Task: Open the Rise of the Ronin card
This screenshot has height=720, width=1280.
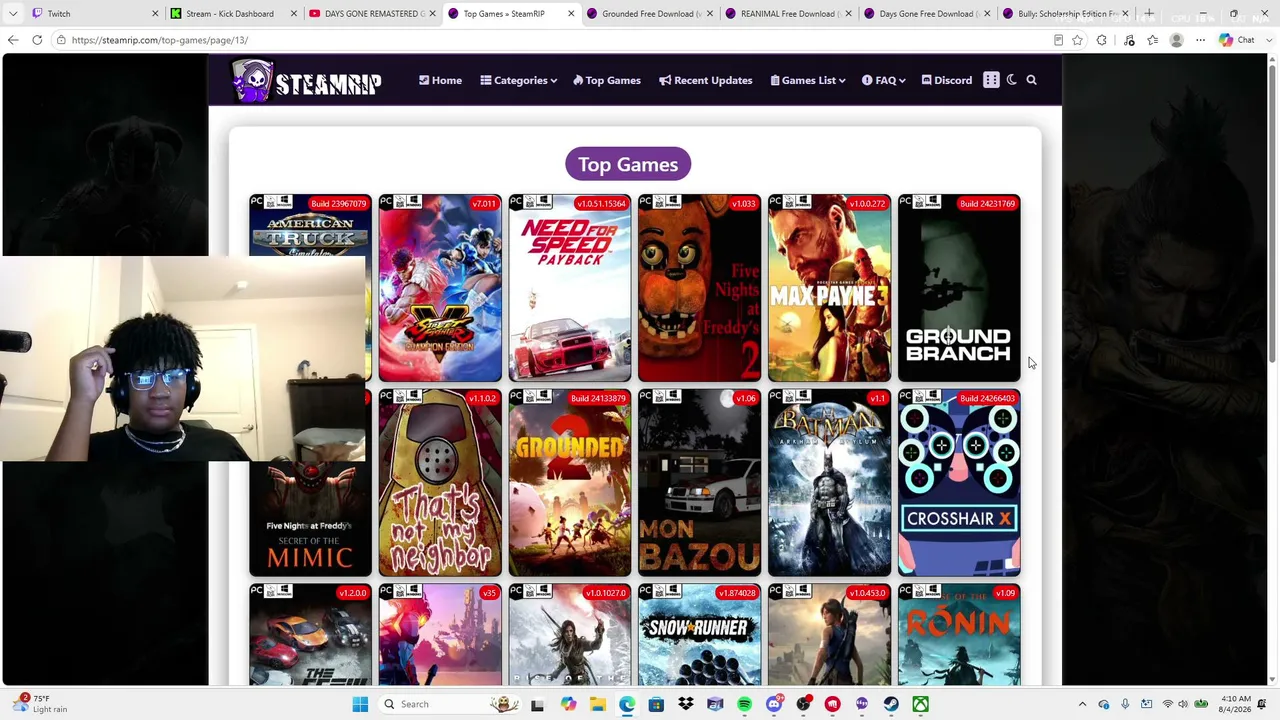Action: [x=959, y=635]
